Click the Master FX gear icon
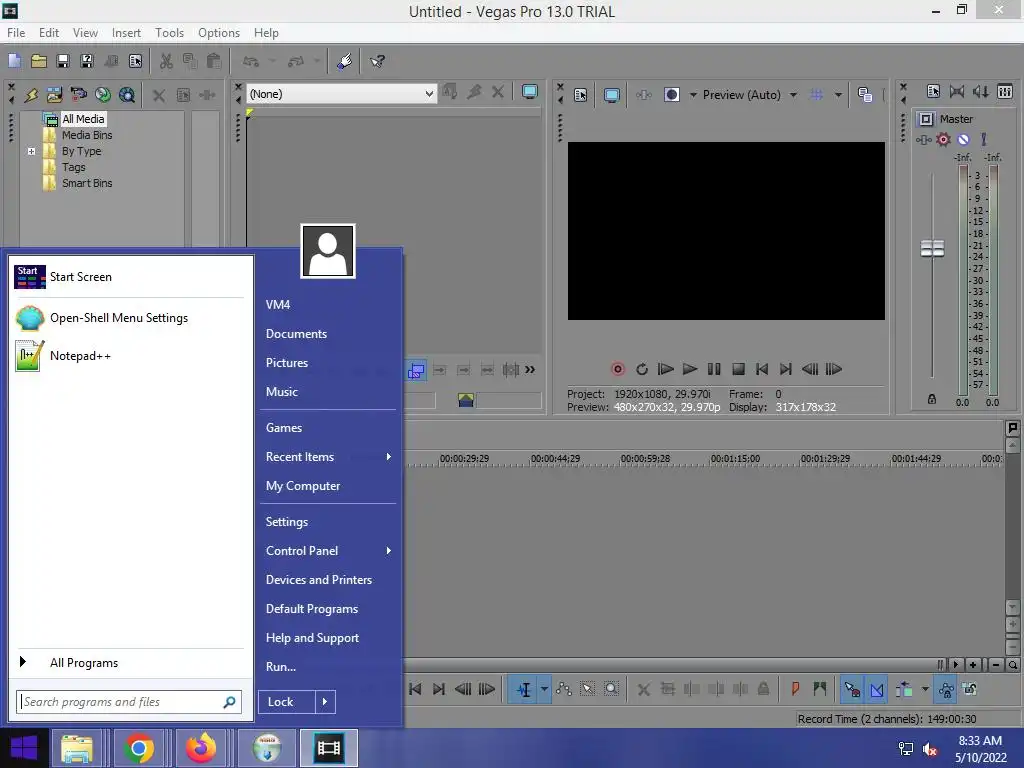The image size is (1024, 768). [943, 139]
